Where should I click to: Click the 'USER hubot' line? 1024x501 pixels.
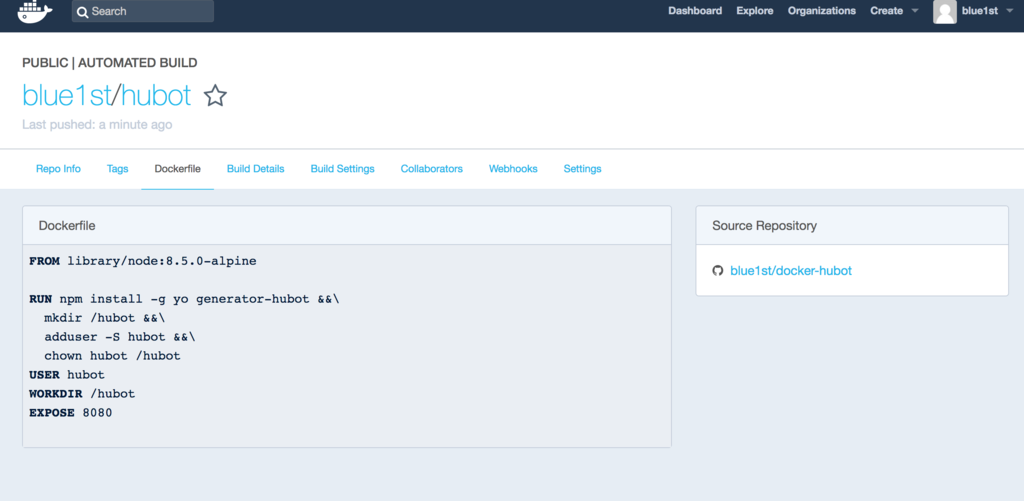coord(67,375)
